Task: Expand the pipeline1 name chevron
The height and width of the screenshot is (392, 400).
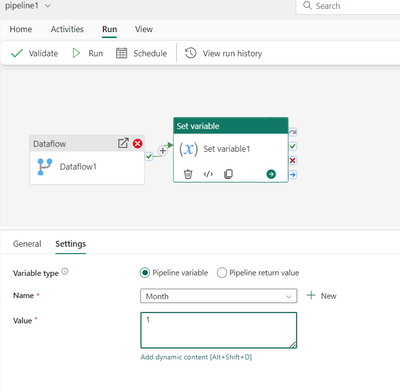Action: pos(48,6)
